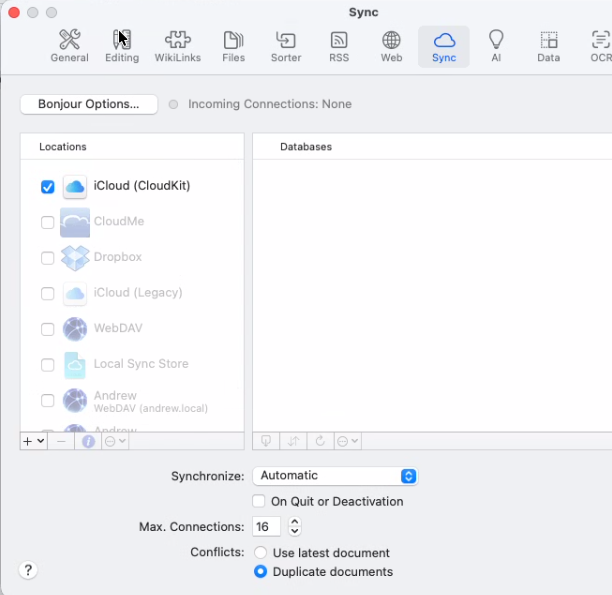612x595 pixels.
Task: Open the help question mark button
Action: click(28, 570)
